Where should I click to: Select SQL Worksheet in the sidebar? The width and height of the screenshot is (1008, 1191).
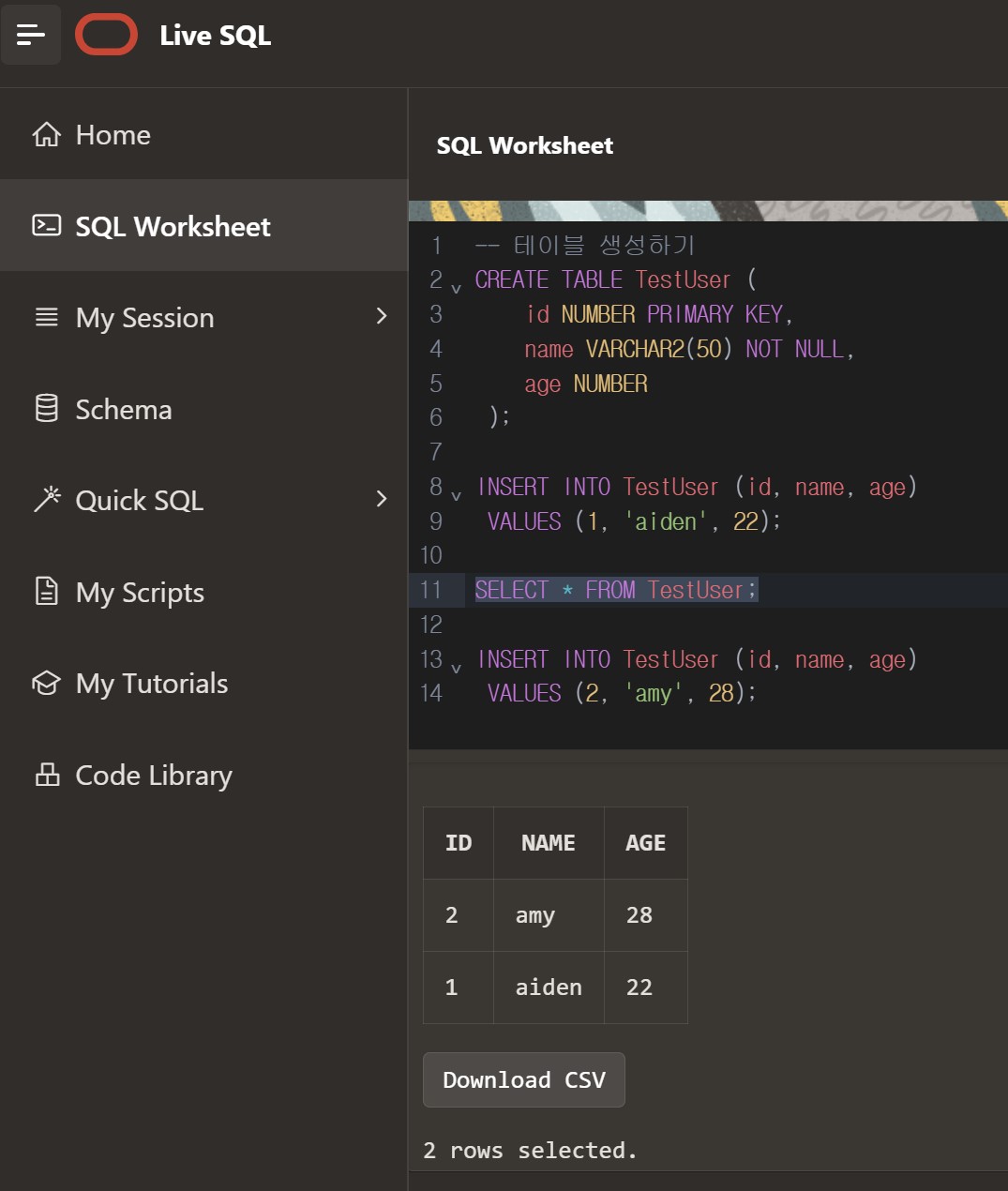coord(203,225)
